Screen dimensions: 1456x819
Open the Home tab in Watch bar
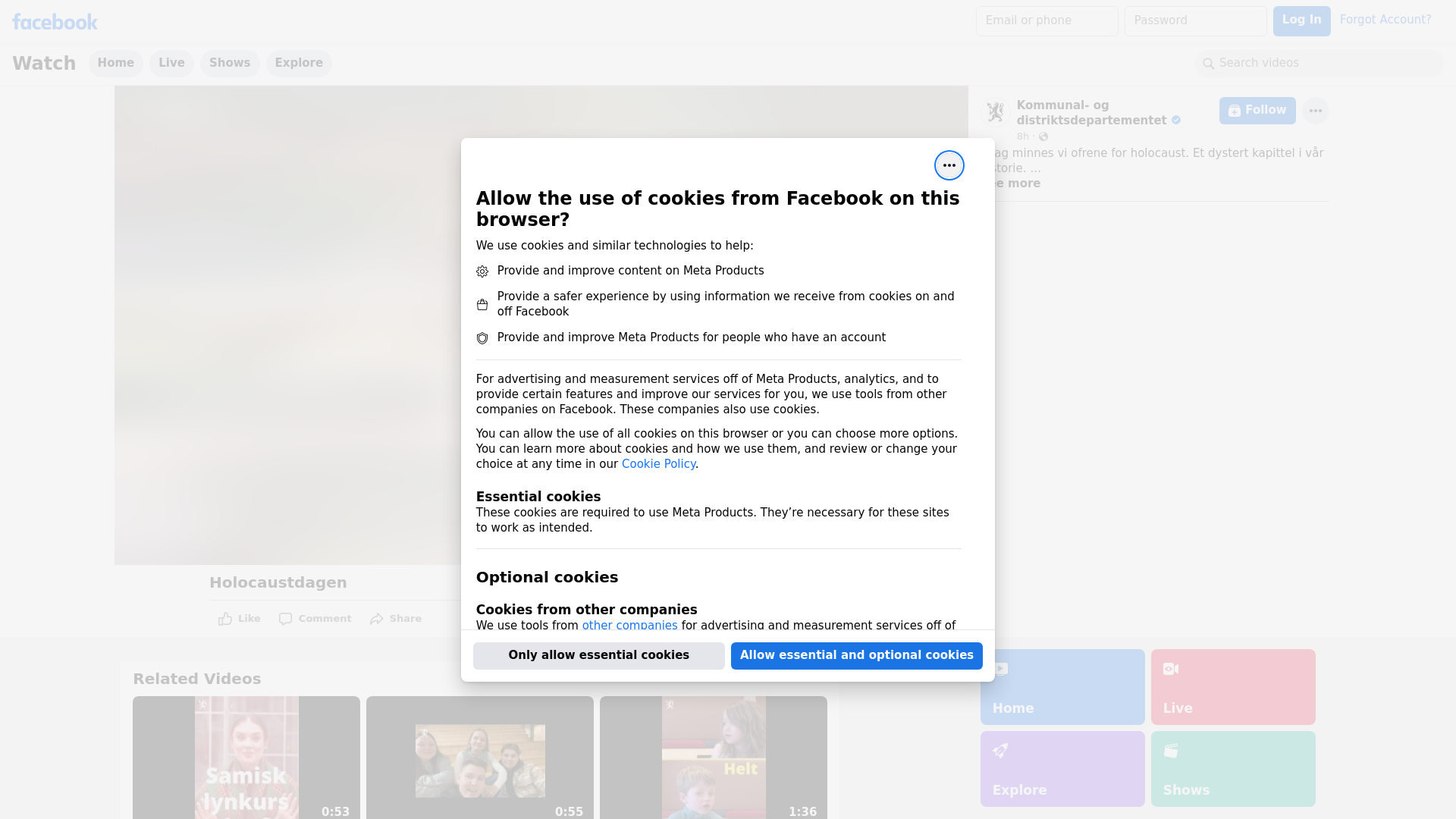click(x=115, y=63)
